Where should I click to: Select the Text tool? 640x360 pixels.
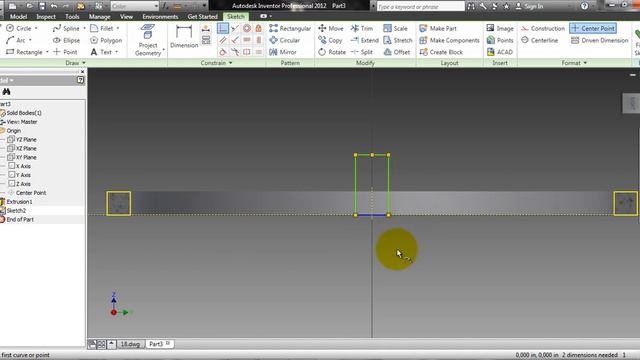pos(101,52)
